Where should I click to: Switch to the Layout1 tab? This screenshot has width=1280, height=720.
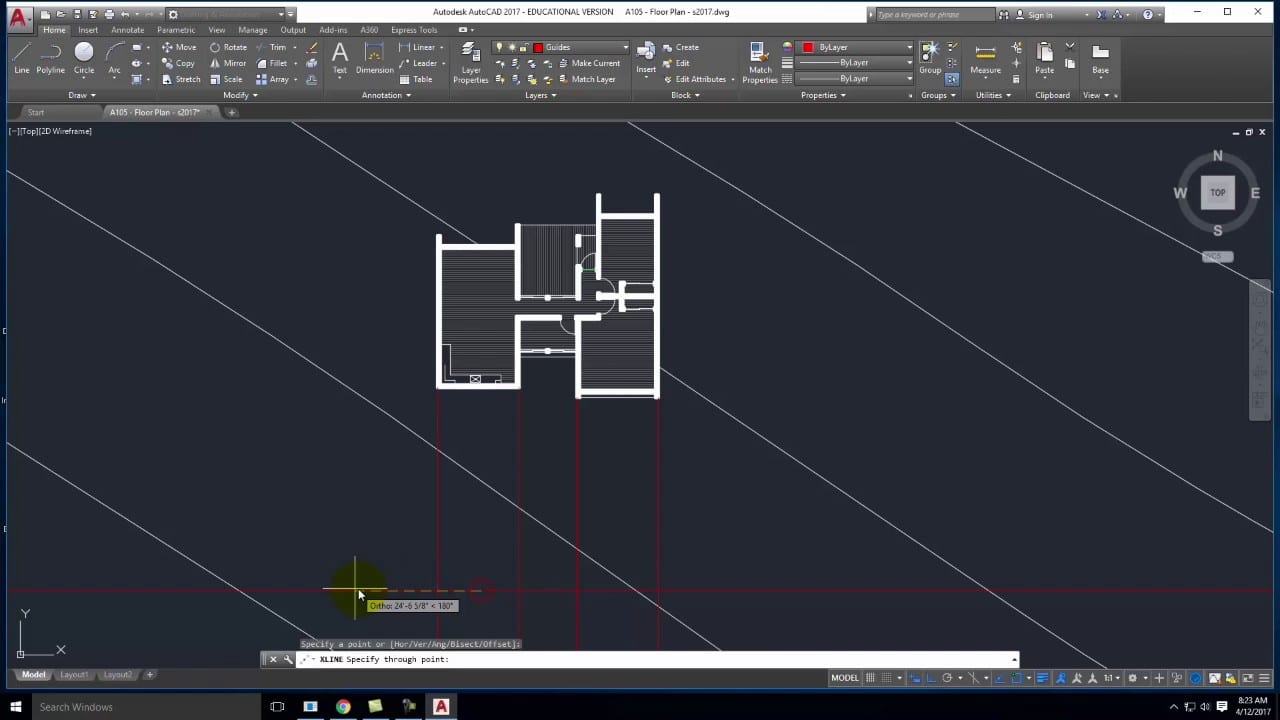(x=73, y=674)
